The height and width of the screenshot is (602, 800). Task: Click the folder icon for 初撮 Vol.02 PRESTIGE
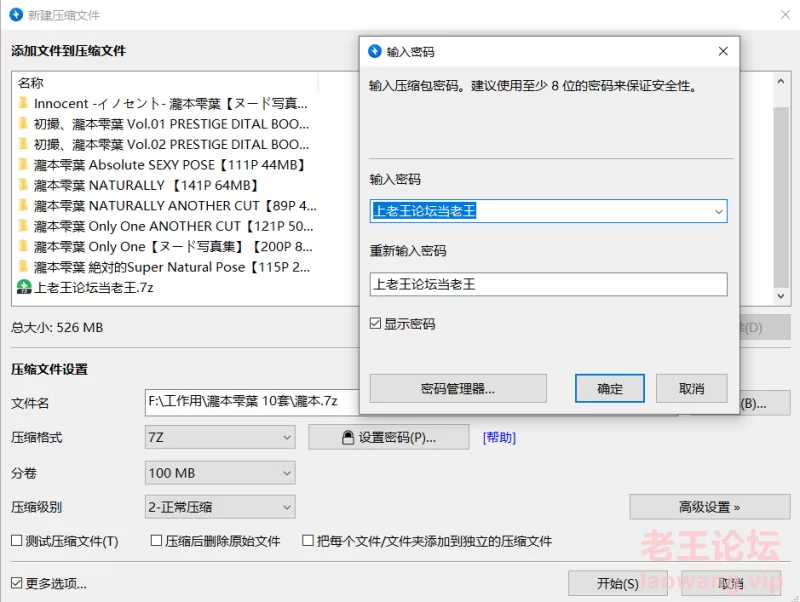point(23,144)
